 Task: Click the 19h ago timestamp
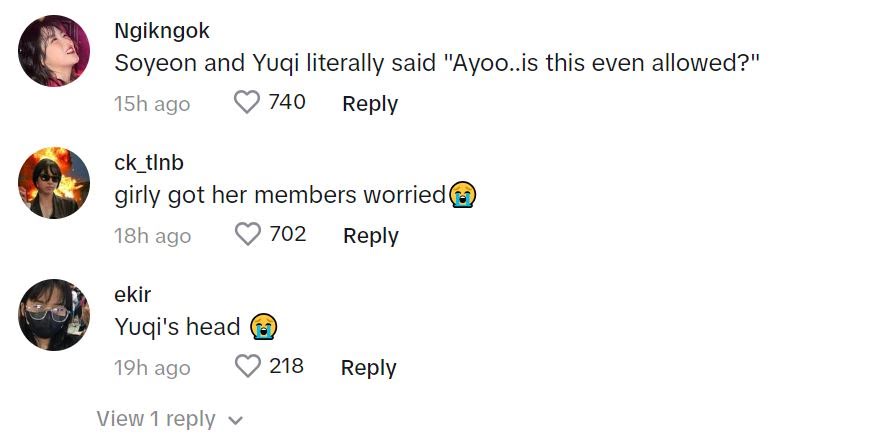152,368
